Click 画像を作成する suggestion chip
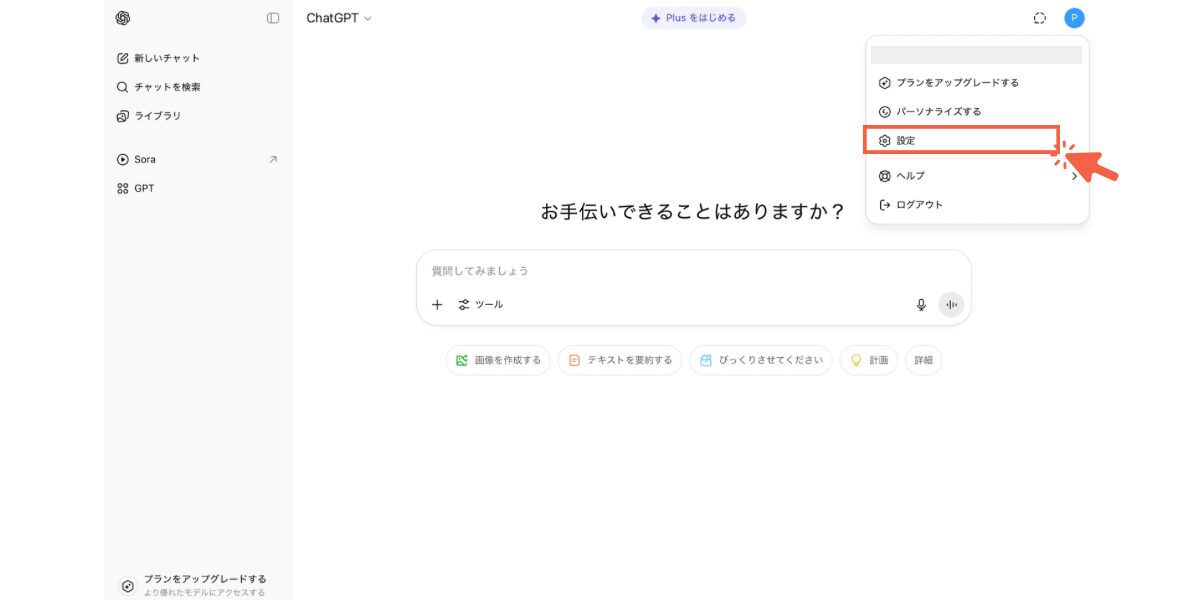The image size is (1200, 600). pos(498,360)
